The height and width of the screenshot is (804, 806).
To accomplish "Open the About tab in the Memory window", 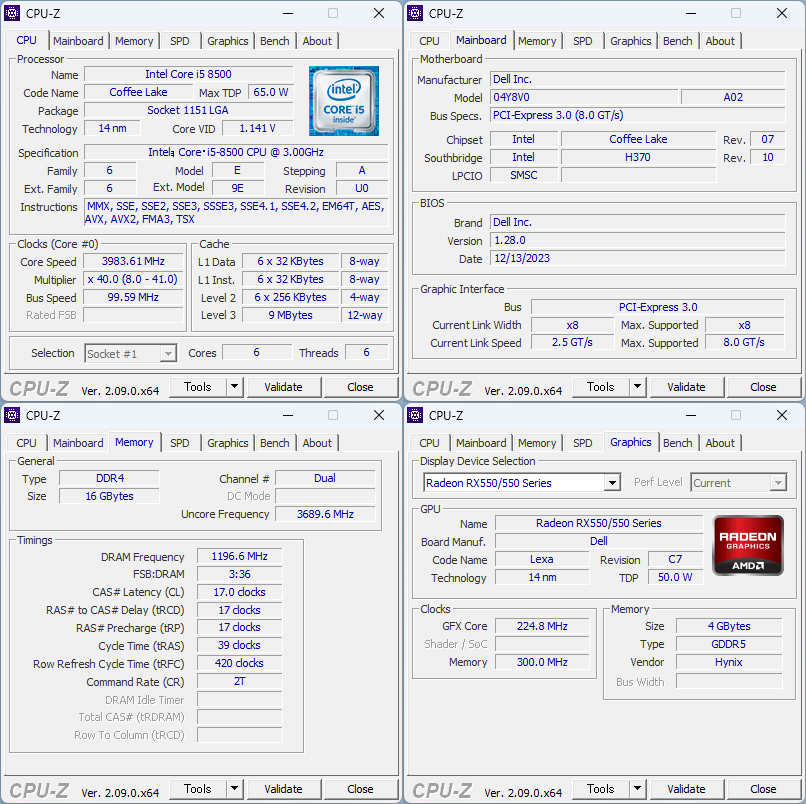I will click(317, 443).
